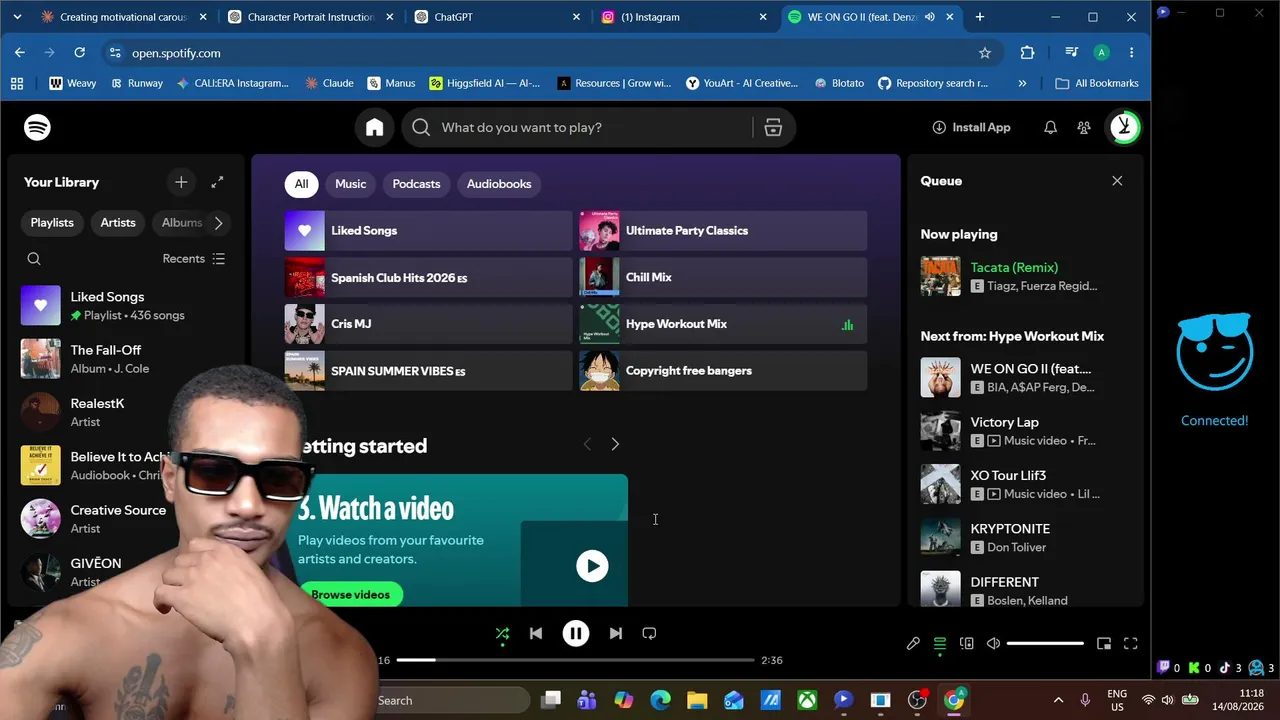Open Chrome media controls icon
1280x720 pixels.
(1071, 53)
